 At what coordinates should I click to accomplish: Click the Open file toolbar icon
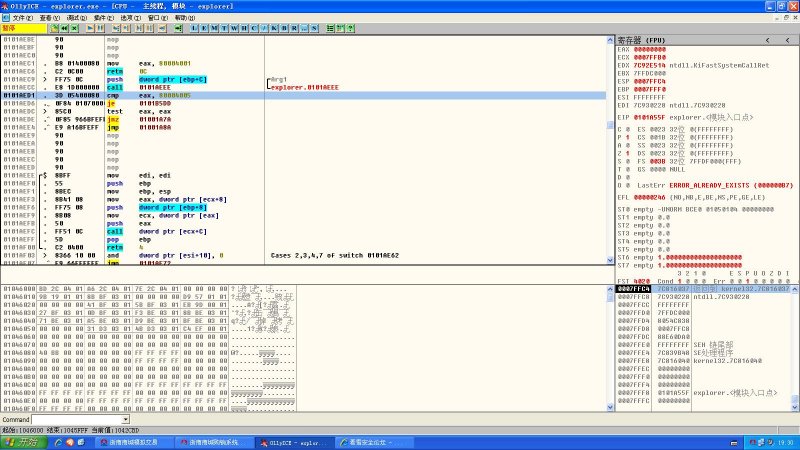click(54, 28)
